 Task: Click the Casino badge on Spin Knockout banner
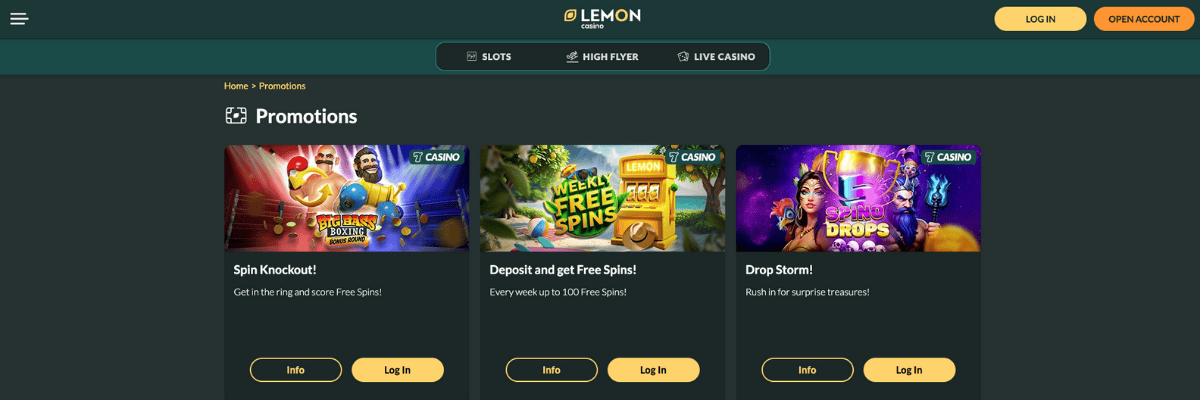437,157
